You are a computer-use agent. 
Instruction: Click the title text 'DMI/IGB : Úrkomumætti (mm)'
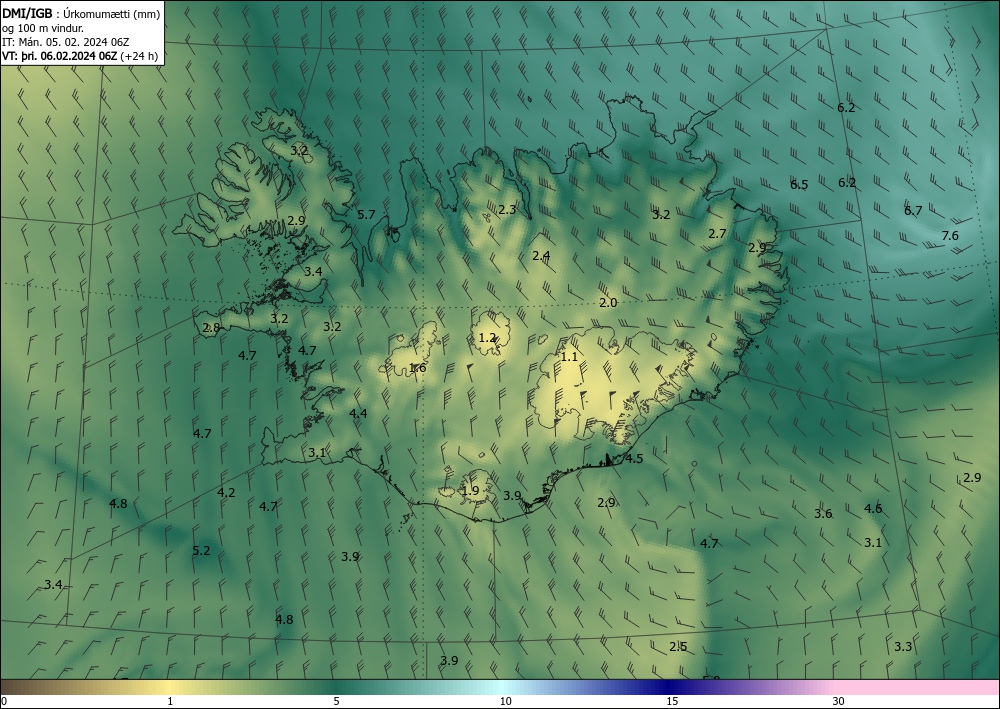[x=81, y=14]
